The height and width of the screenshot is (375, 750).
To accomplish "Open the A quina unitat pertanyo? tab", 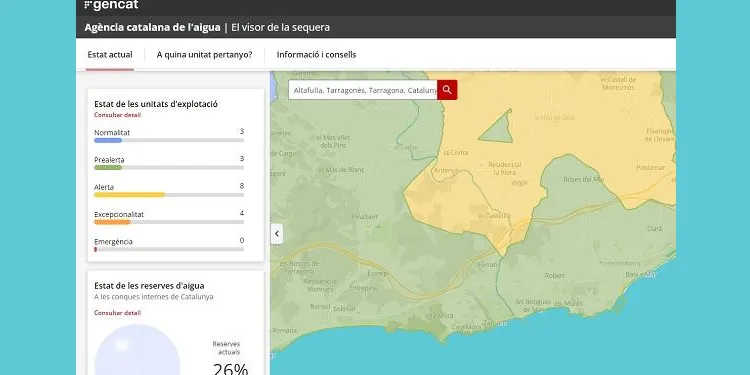I will (204, 55).
